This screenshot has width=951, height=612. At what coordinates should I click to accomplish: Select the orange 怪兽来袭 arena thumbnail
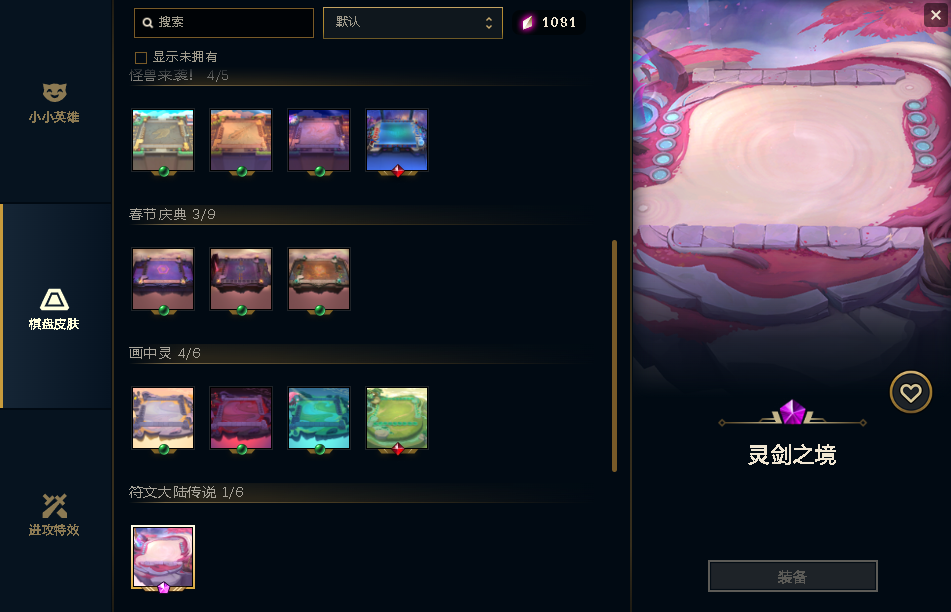pyautogui.click(x=241, y=140)
